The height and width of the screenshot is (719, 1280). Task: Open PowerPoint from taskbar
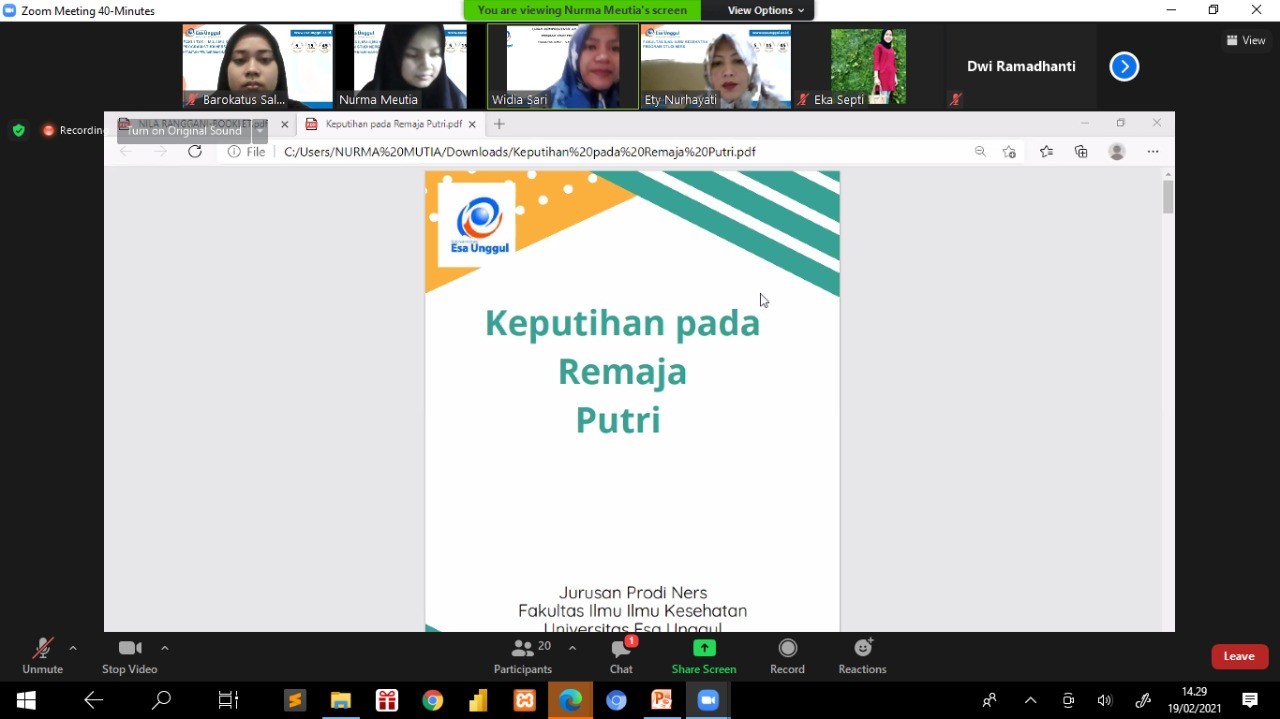pyautogui.click(x=662, y=700)
